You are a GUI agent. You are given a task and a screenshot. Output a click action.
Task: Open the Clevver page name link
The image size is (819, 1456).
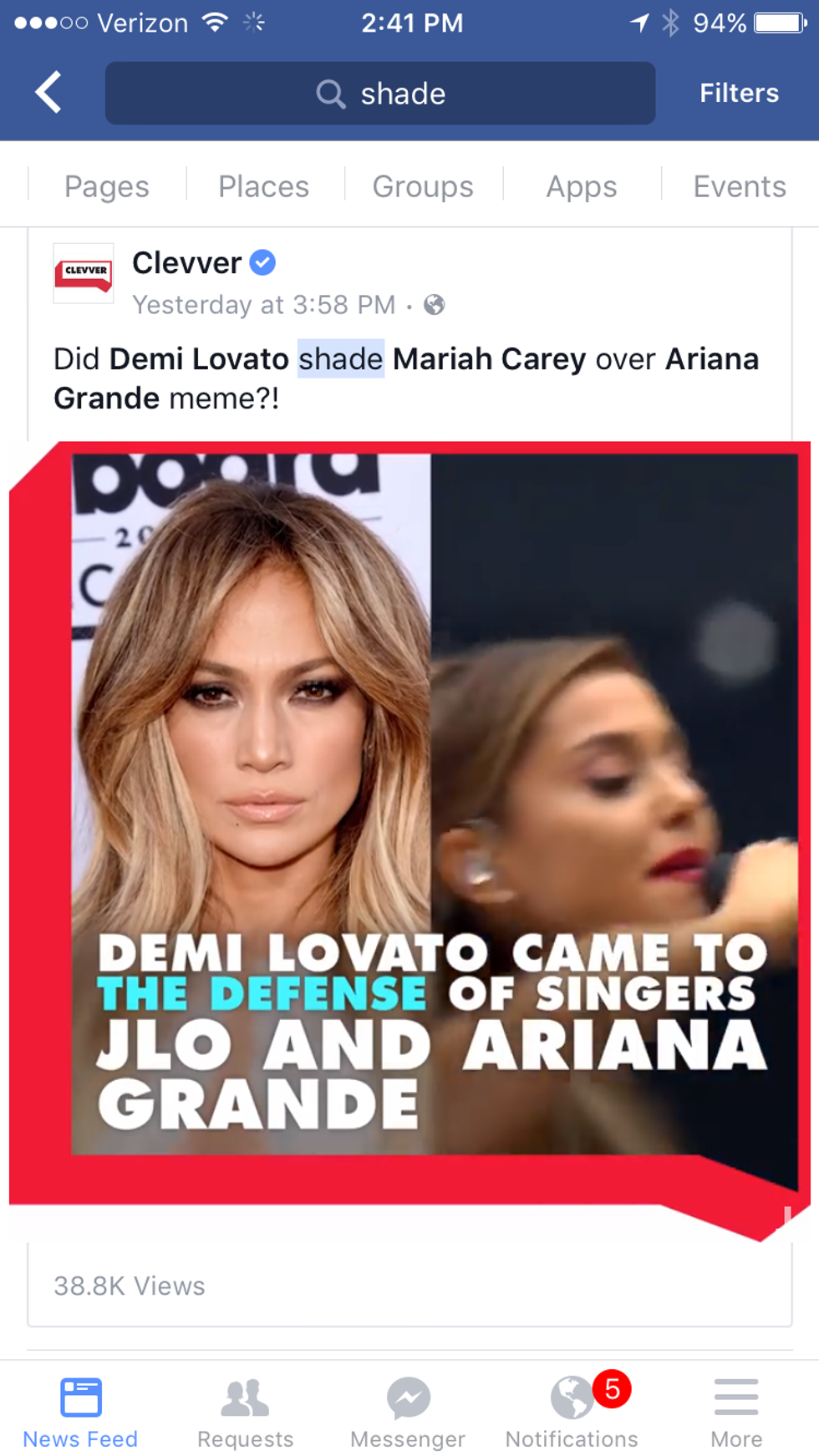click(x=186, y=262)
